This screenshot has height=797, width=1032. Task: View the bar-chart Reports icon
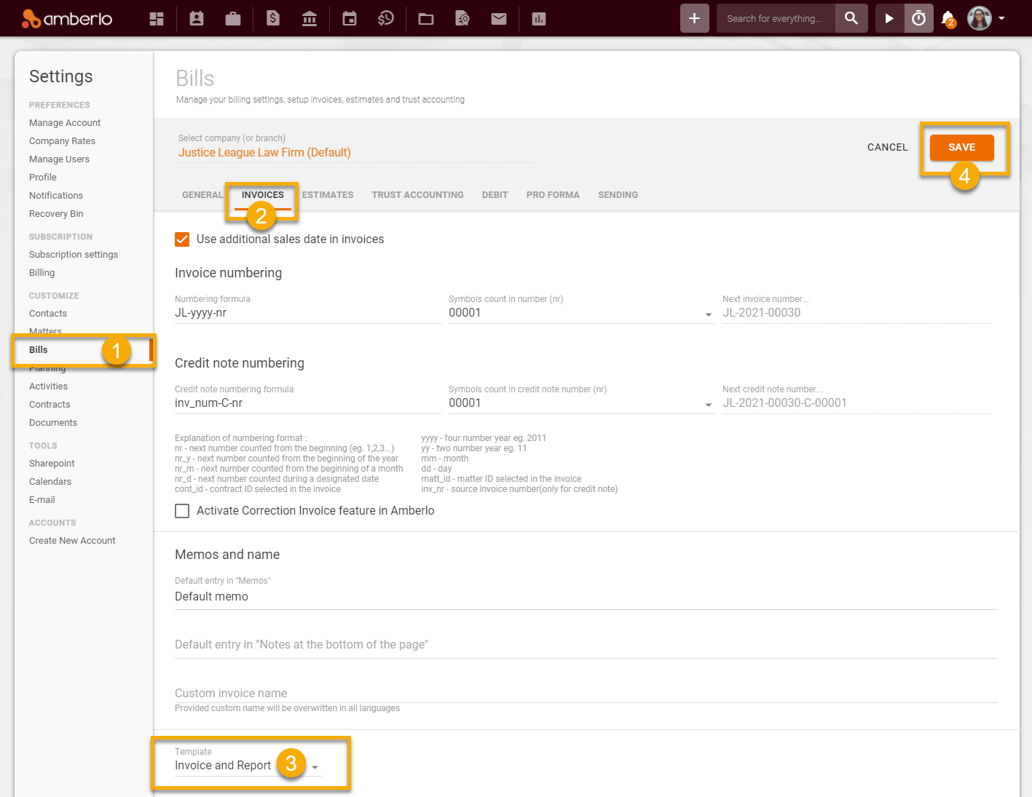coord(538,18)
